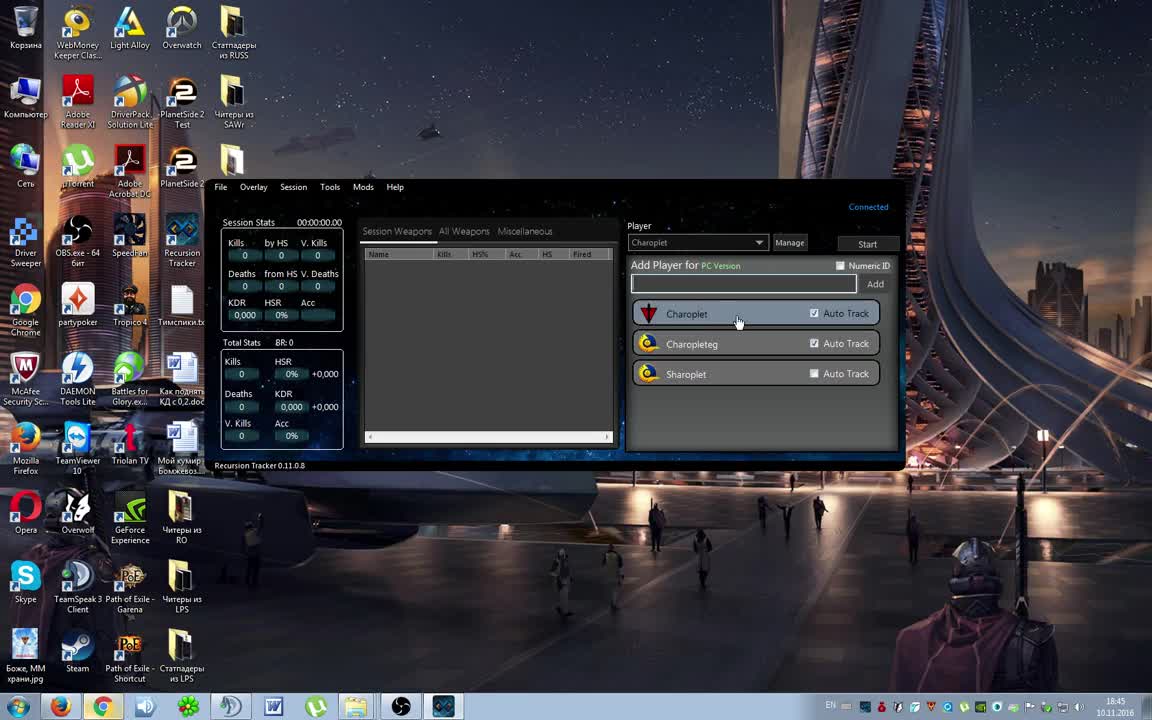The image size is (1152, 720).
Task: Click the Add Player name input field
Action: 743,284
